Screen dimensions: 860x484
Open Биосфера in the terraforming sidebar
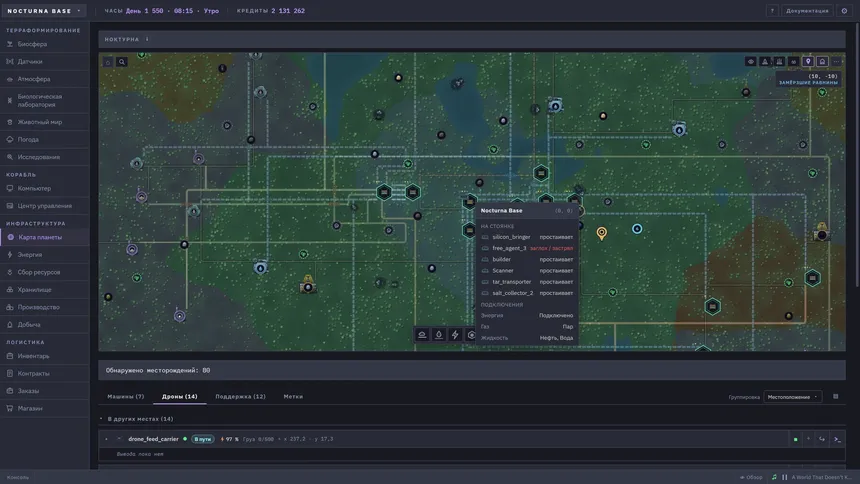44,44
